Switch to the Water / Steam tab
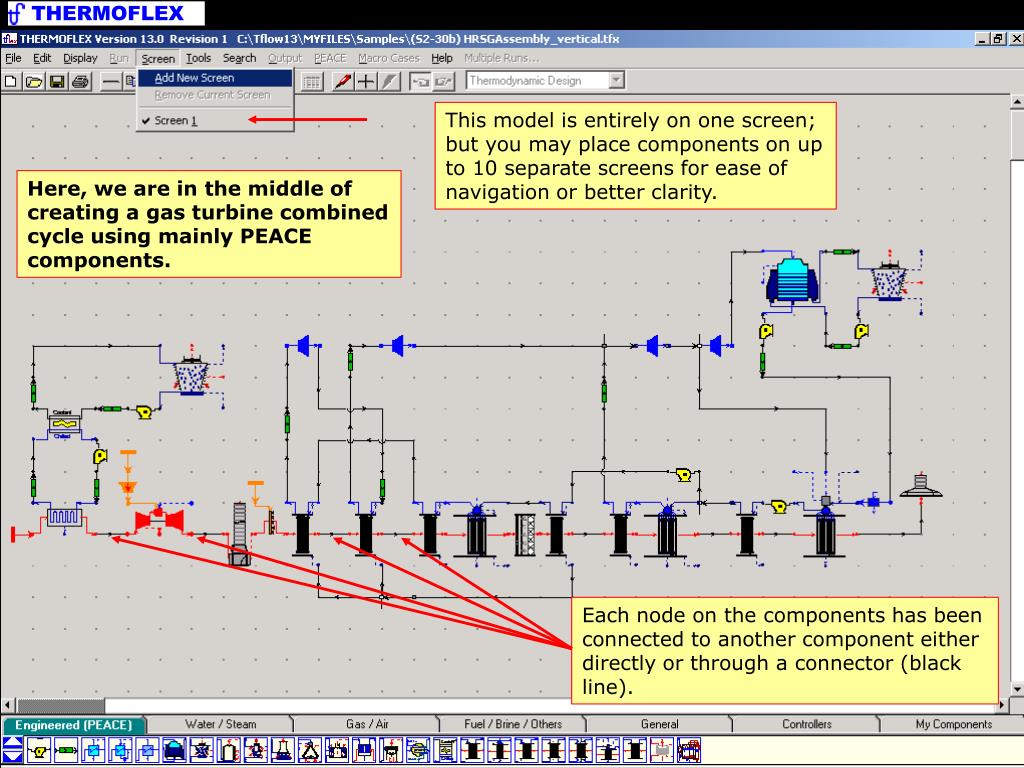Screen dimensions: 1024x768 click(220, 724)
